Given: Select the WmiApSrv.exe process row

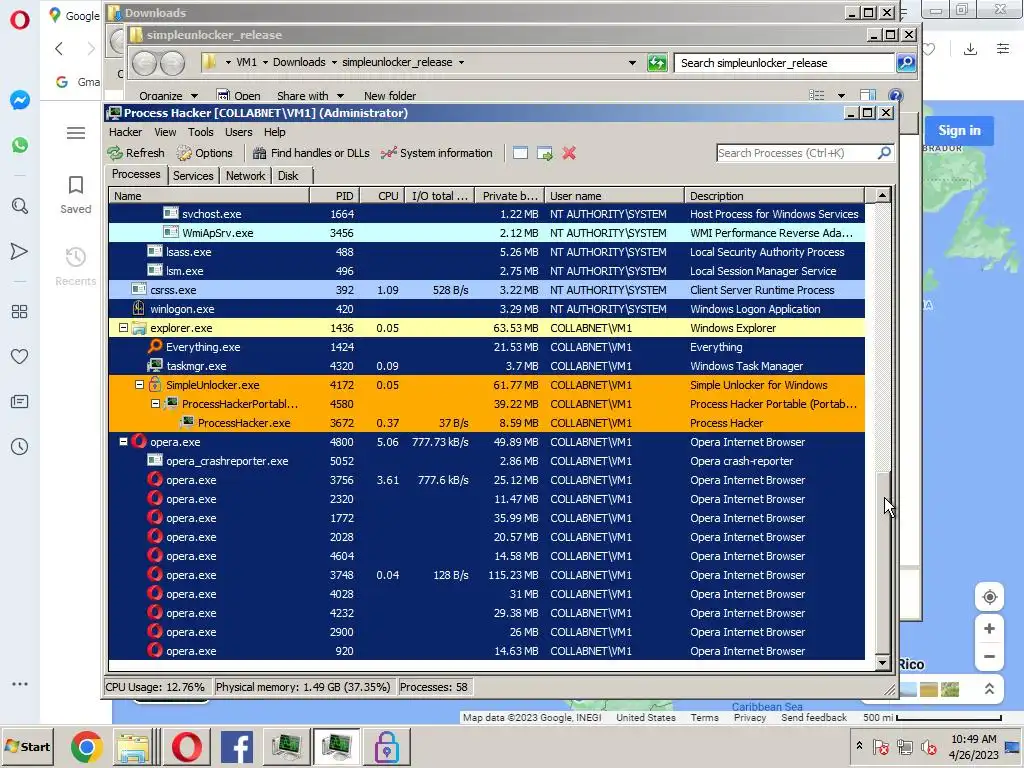Looking at the screenshot, I should pos(487,232).
